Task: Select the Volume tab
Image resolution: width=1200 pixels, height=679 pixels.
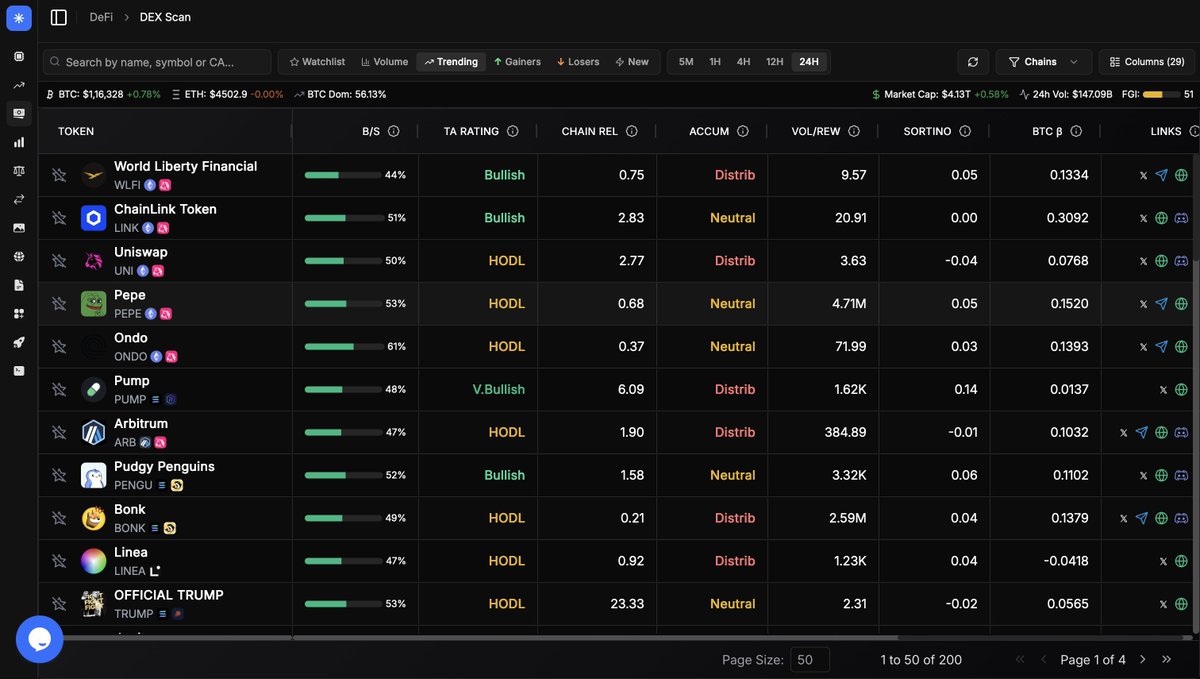Action: pos(385,62)
